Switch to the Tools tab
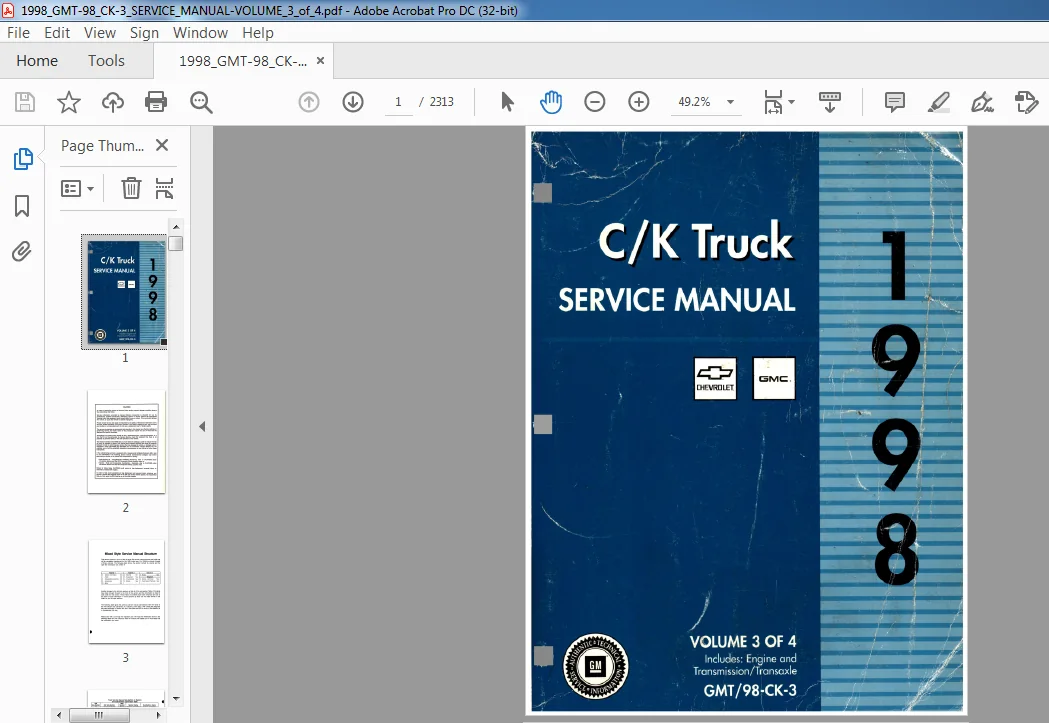The width and height of the screenshot is (1049, 723). [106, 61]
